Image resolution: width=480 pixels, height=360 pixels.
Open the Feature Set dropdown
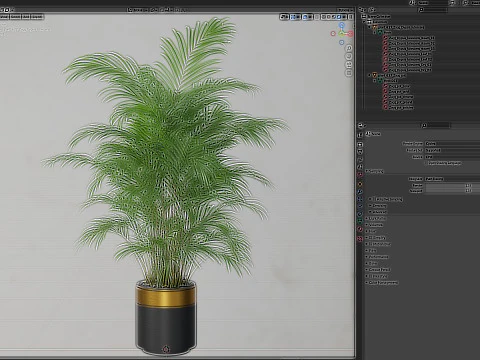(x=452, y=150)
